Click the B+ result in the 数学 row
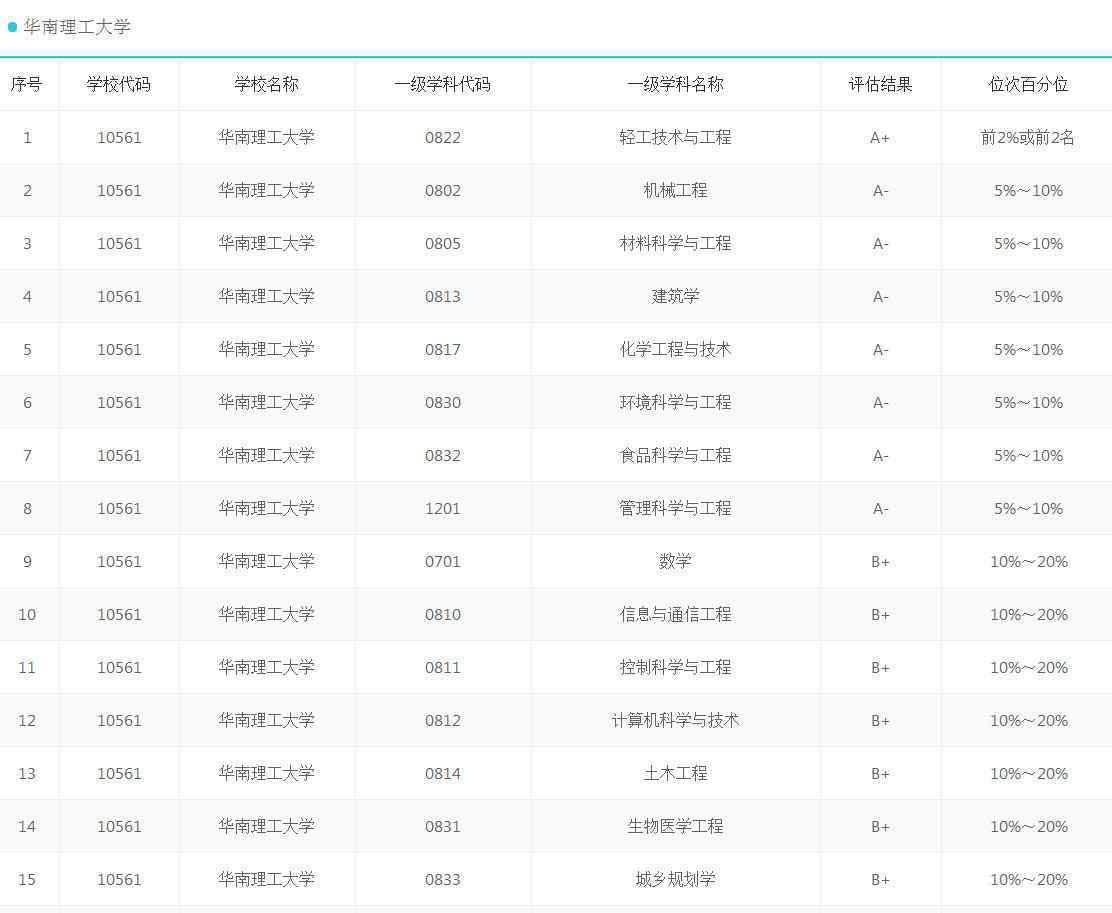Viewport: 1112px width, 913px height. click(880, 562)
